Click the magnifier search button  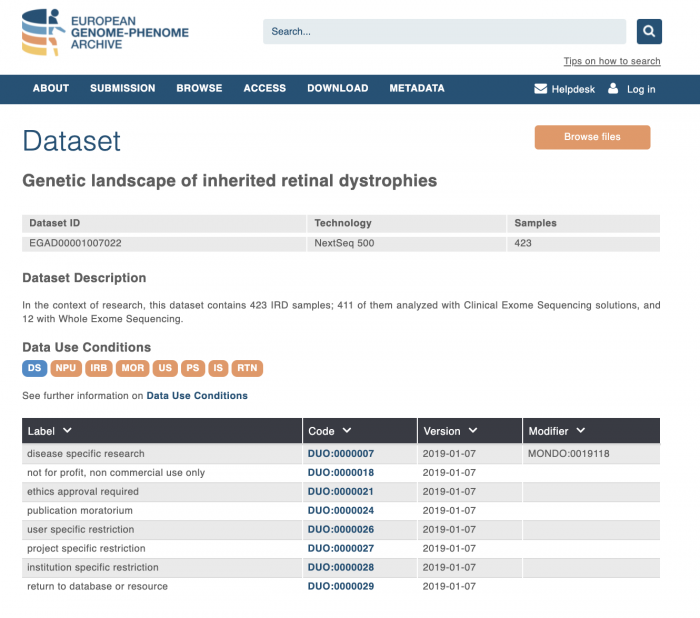(649, 32)
